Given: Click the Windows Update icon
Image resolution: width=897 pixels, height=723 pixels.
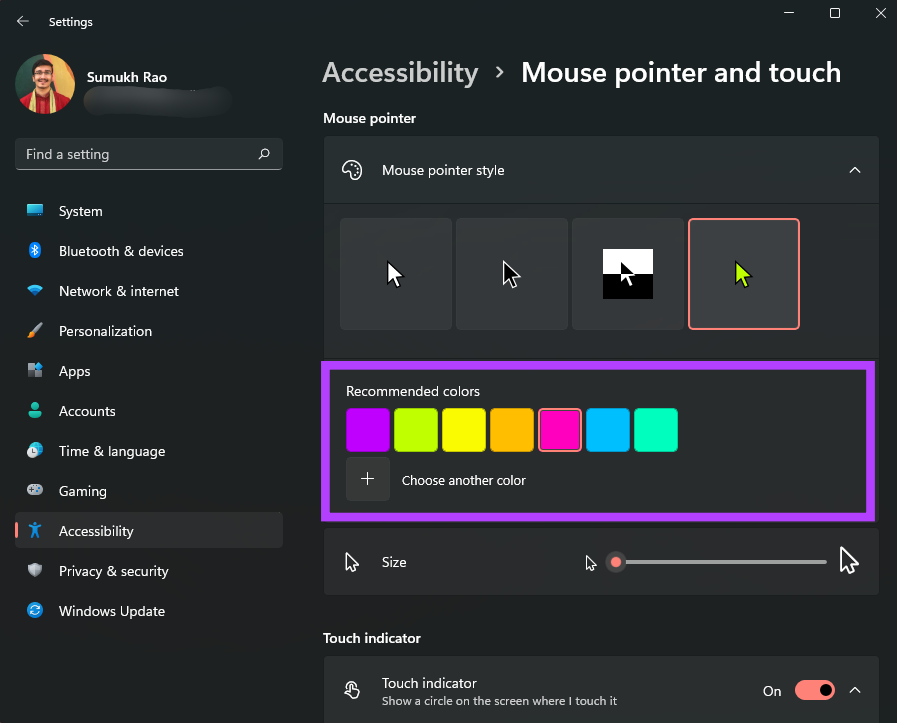Looking at the screenshot, I should click(37, 611).
